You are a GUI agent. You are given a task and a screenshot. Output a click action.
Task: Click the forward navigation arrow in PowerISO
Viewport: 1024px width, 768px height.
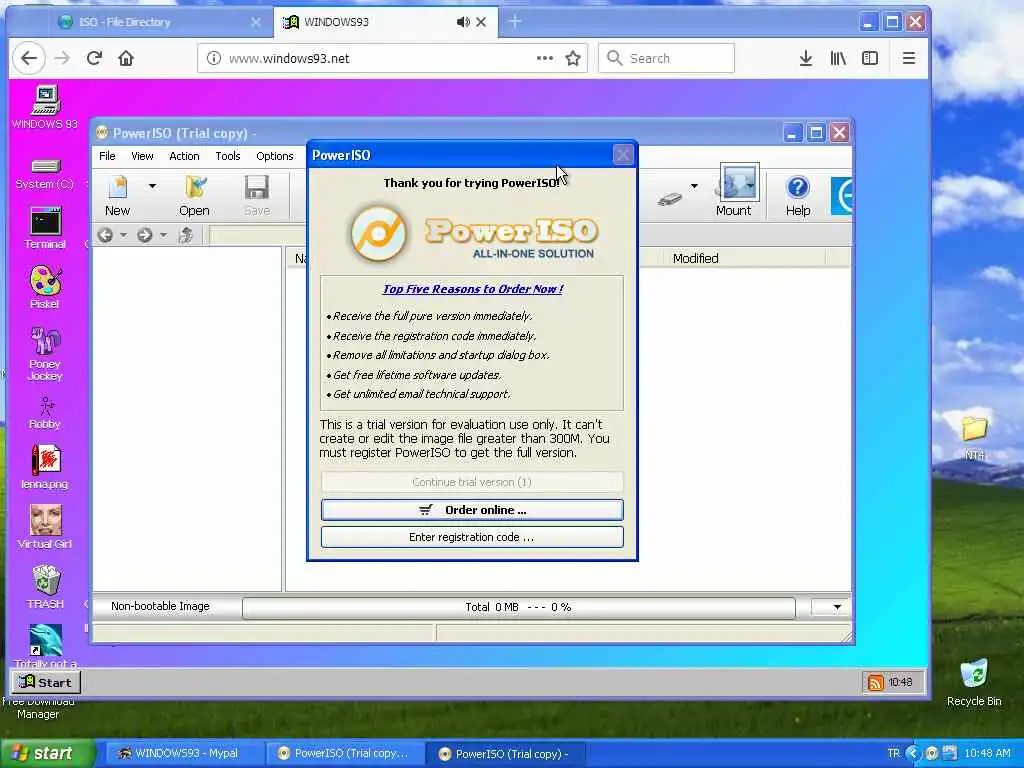pos(144,235)
